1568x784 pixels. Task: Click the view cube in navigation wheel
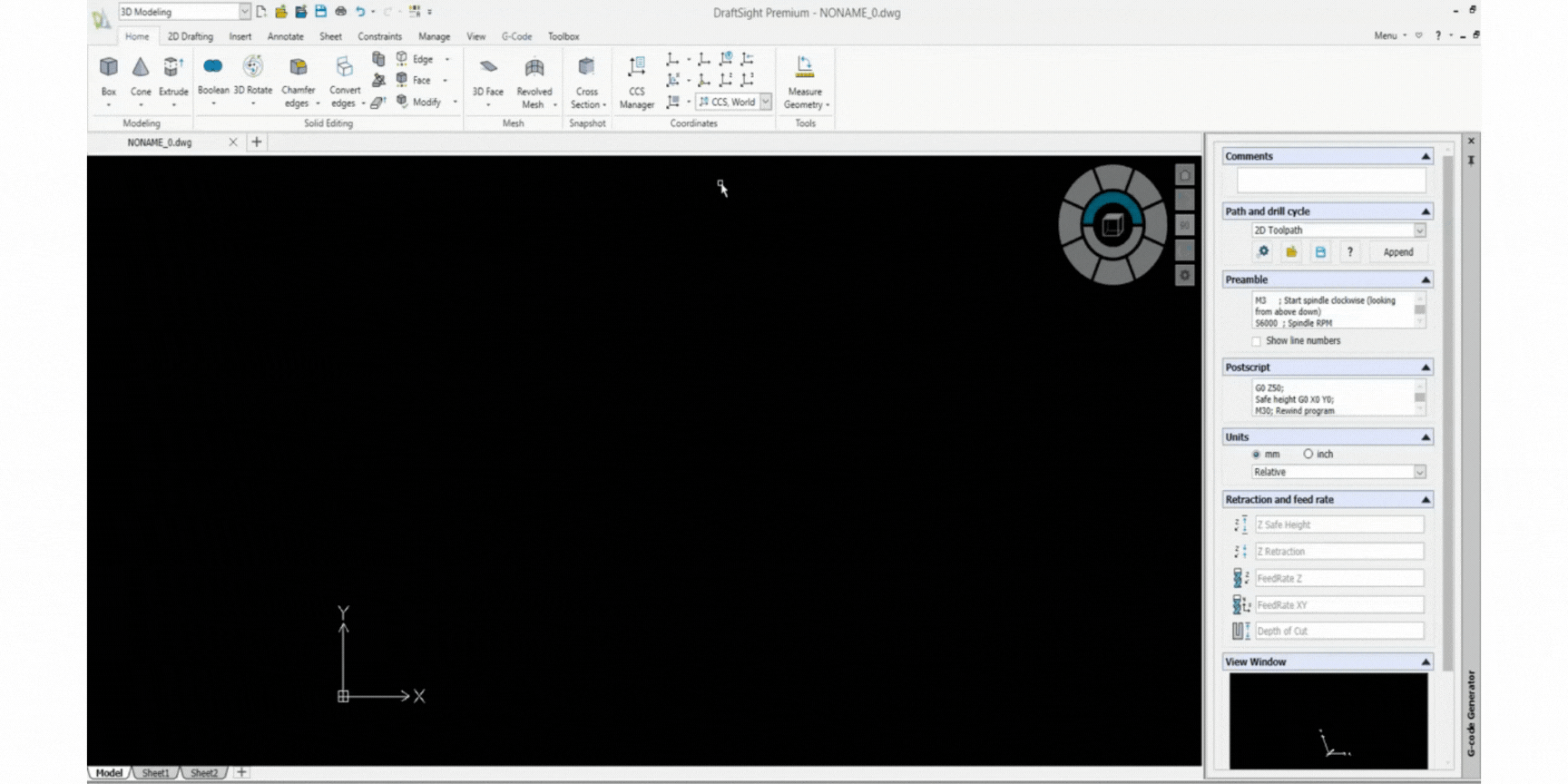(1112, 225)
